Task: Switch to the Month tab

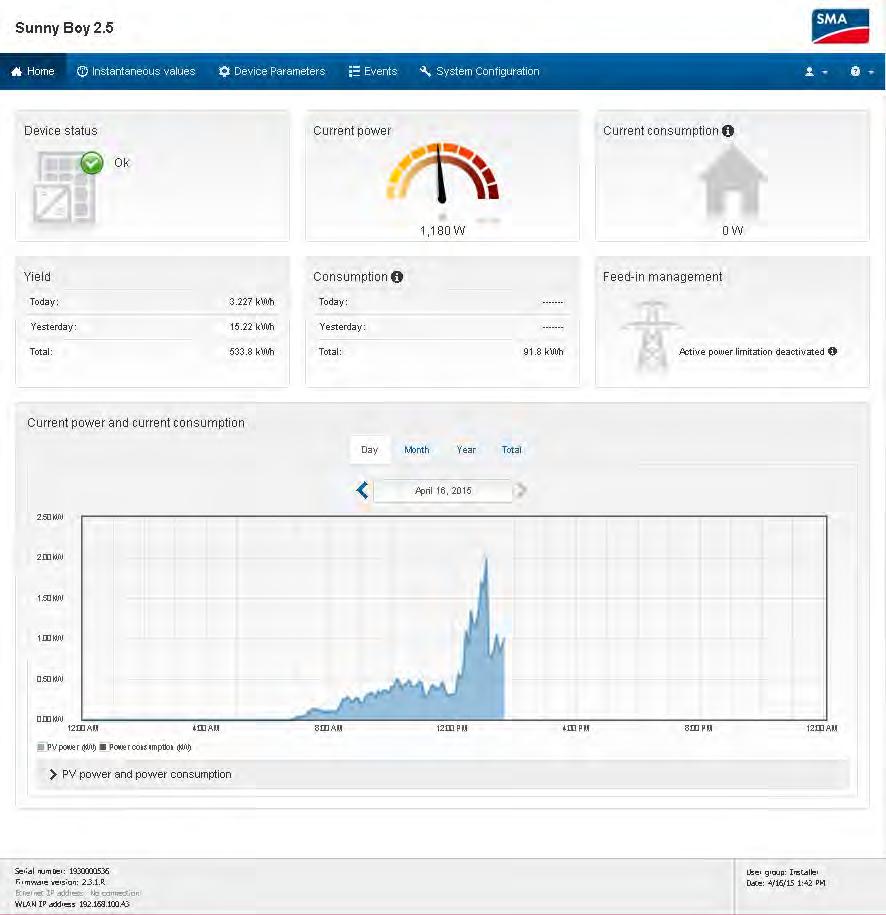Action: click(417, 450)
